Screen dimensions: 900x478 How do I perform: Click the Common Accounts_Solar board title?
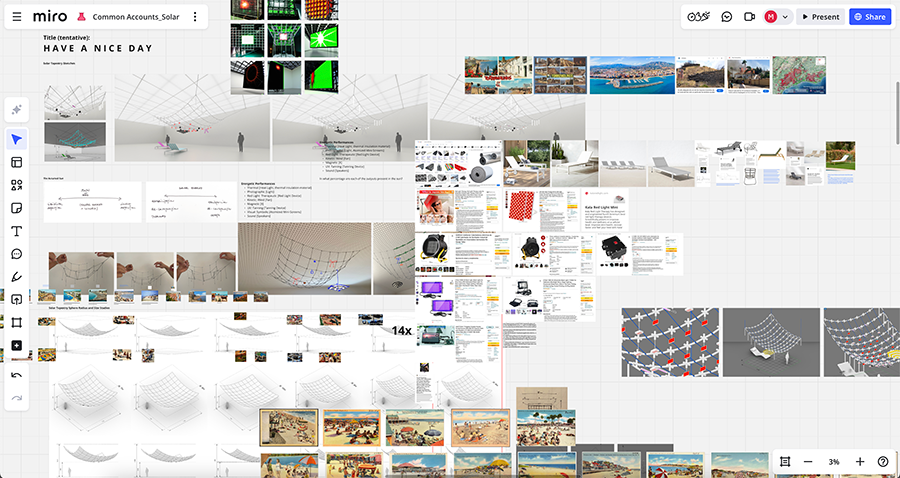[x=135, y=17]
